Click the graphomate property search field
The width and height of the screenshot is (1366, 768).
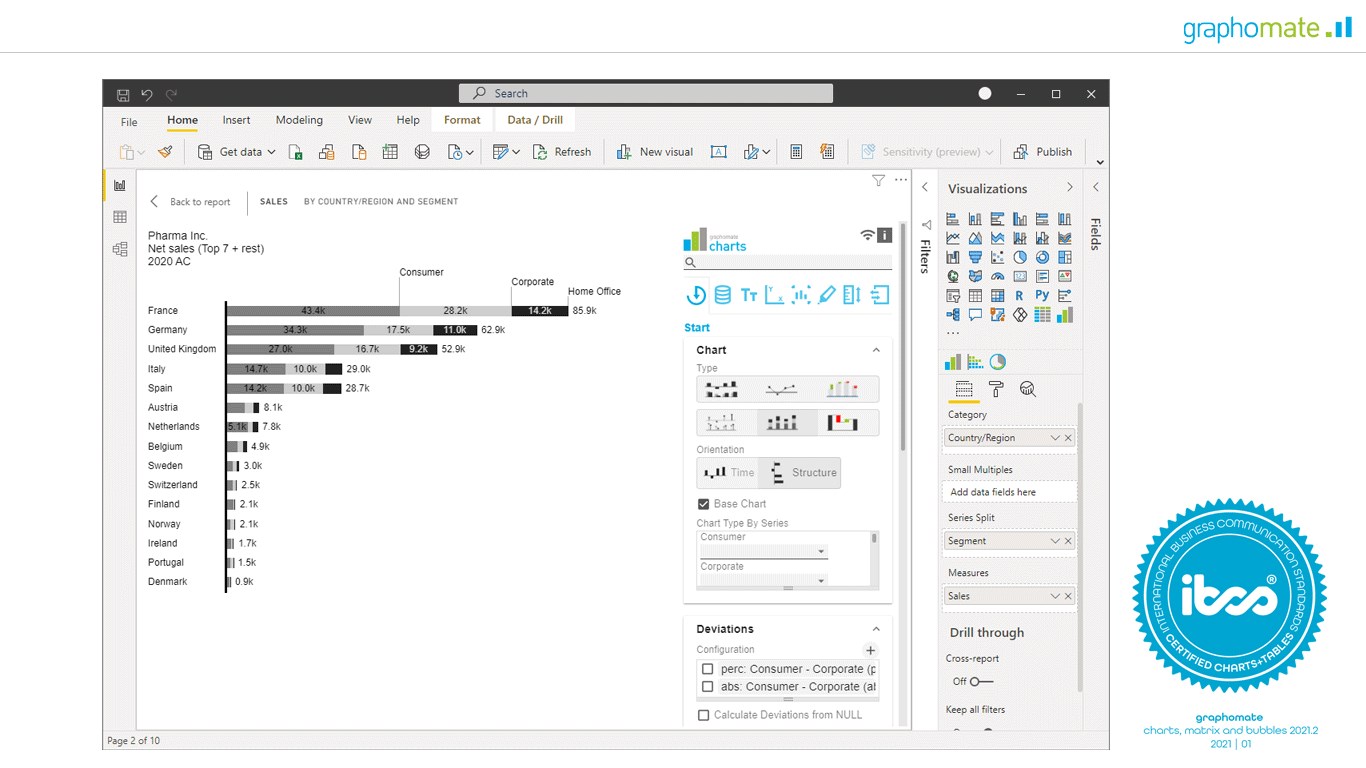tap(788, 263)
